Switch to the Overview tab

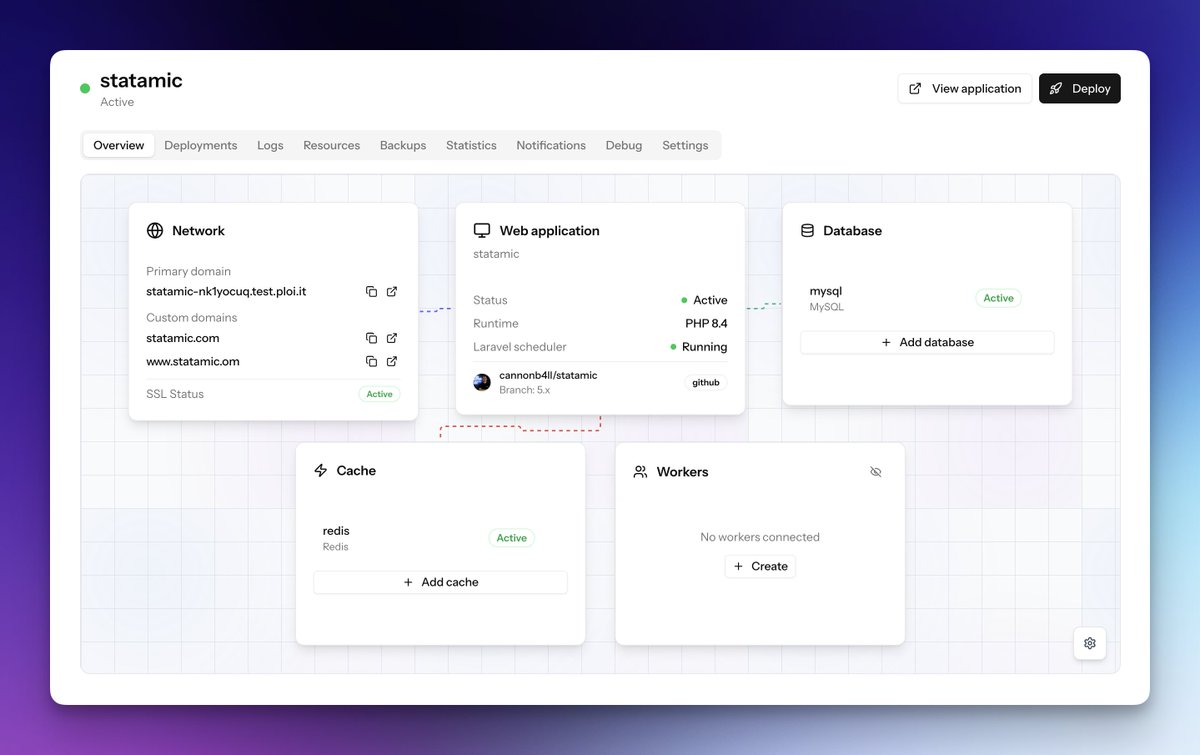click(119, 145)
